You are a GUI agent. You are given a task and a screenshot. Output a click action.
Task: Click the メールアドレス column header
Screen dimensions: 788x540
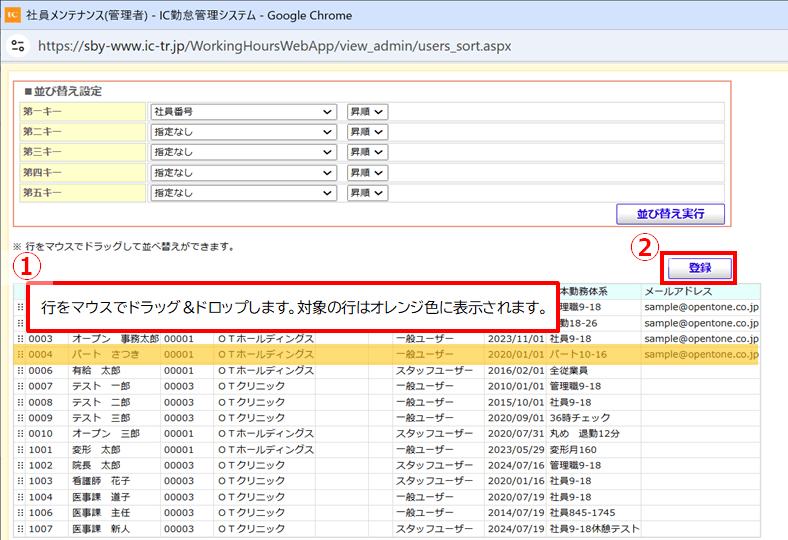pyautogui.click(x=678, y=291)
